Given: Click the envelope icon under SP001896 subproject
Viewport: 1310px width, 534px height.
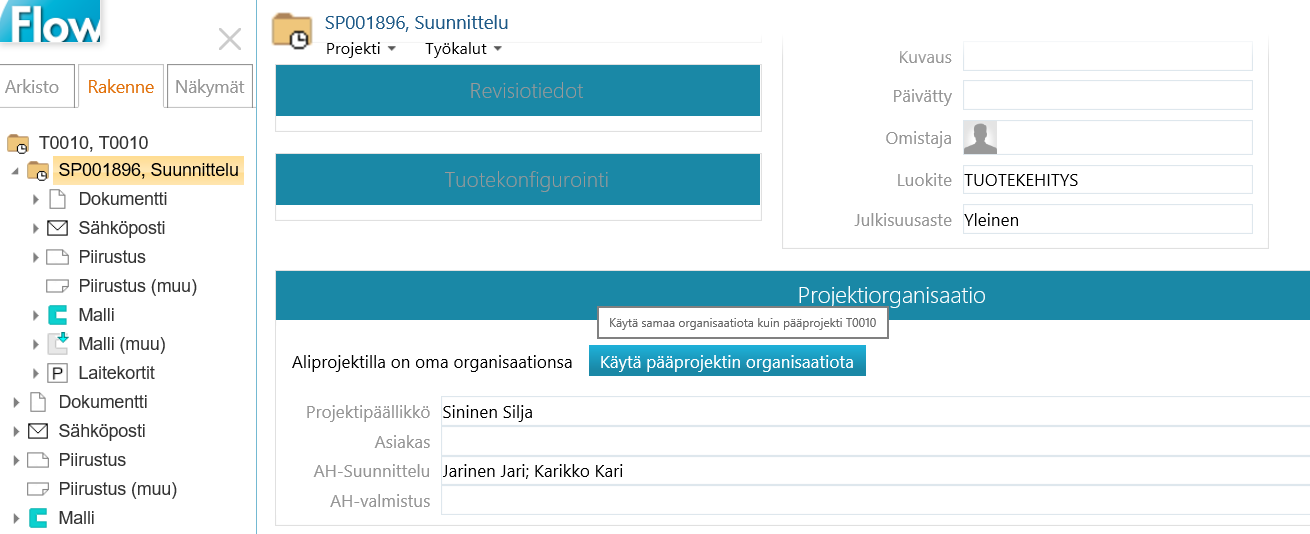Looking at the screenshot, I should click(57, 228).
